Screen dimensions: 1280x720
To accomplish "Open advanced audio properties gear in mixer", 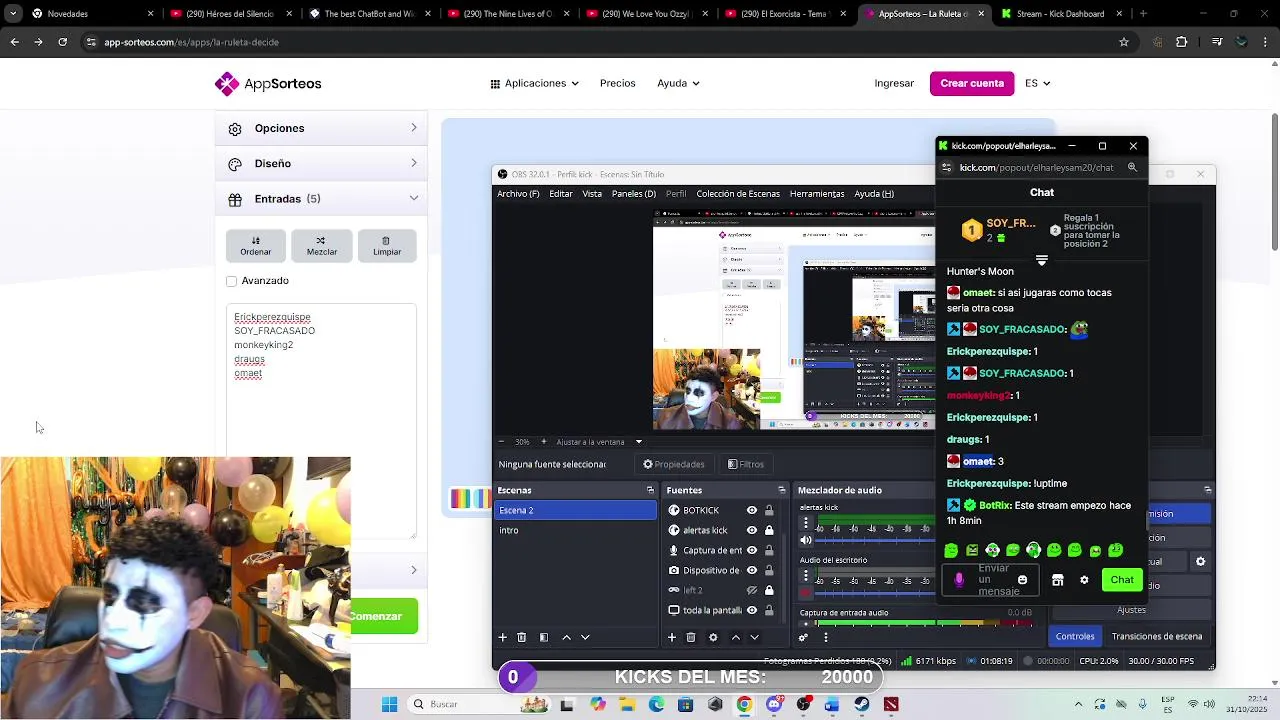I will (x=803, y=637).
